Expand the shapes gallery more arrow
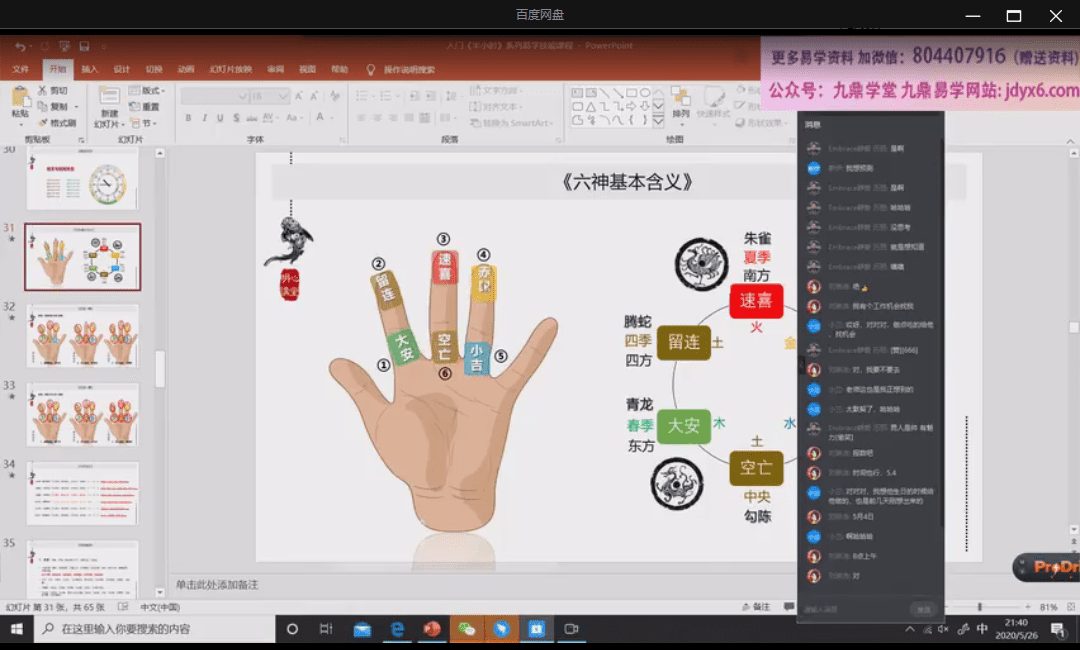 (x=657, y=121)
